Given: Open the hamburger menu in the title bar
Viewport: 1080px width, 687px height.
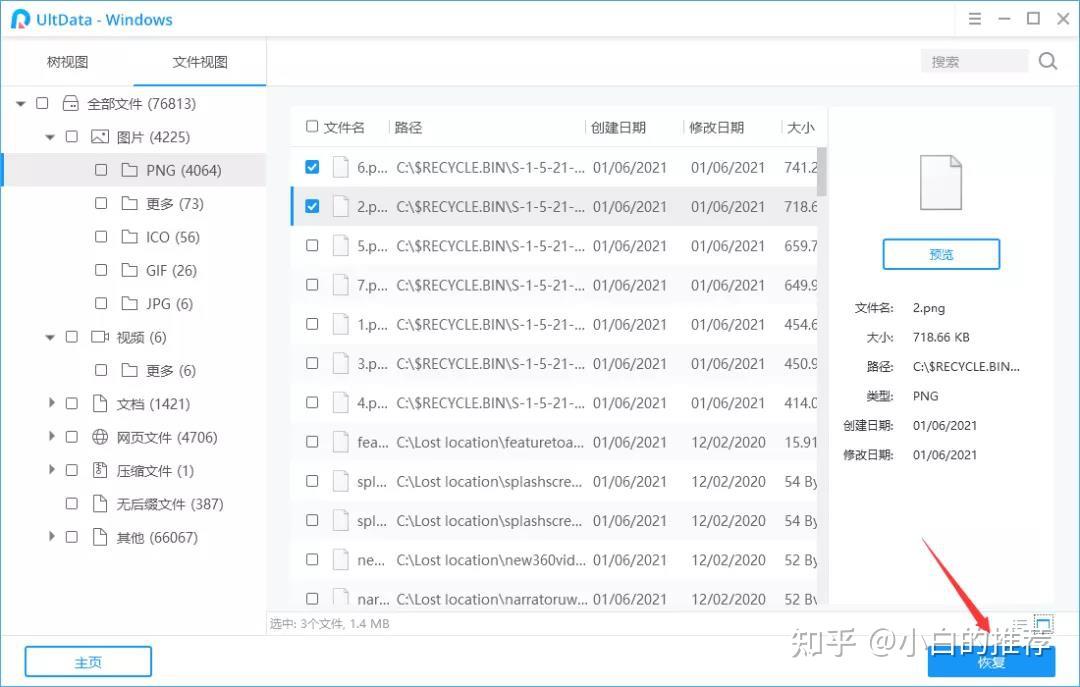Looking at the screenshot, I should coord(974,18).
